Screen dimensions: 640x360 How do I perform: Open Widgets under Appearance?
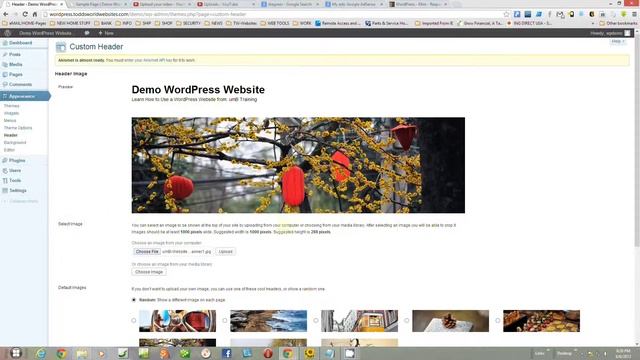(11, 113)
